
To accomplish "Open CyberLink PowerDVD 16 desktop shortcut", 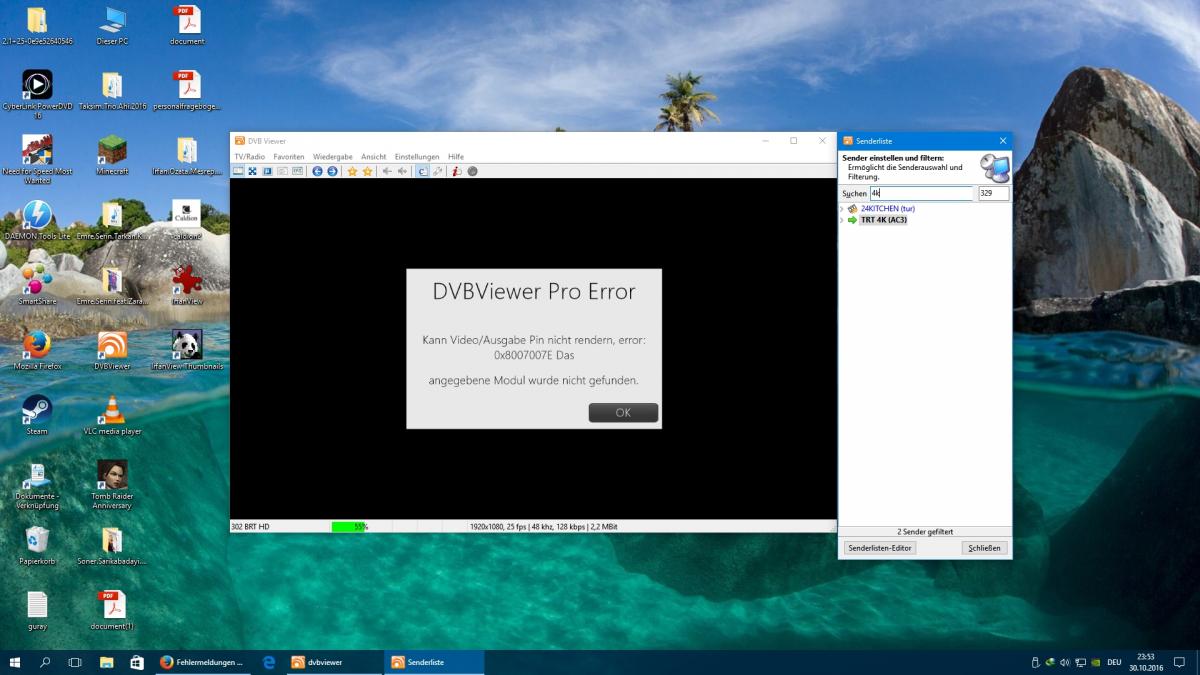I will [x=37, y=95].
